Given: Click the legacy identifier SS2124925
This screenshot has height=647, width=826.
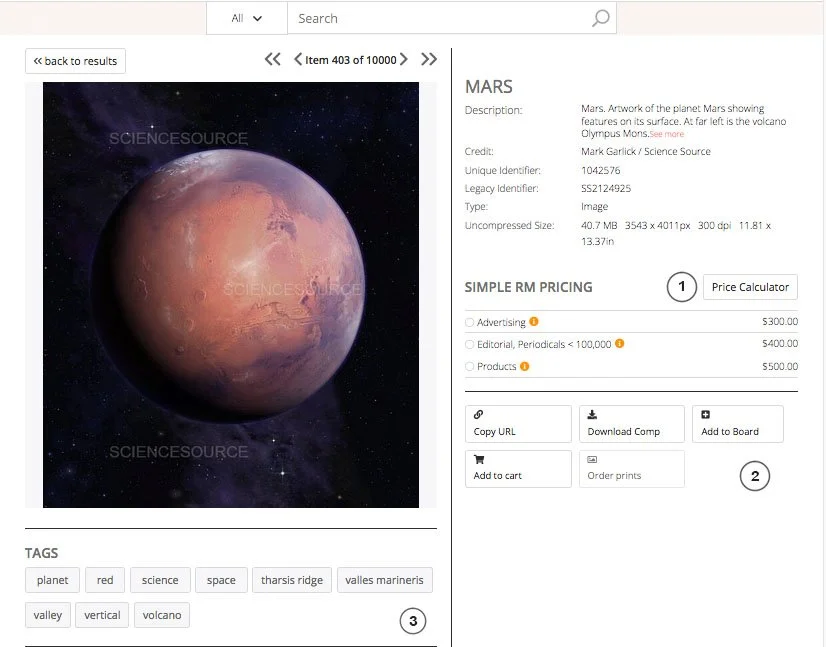Looking at the screenshot, I should 606,188.
